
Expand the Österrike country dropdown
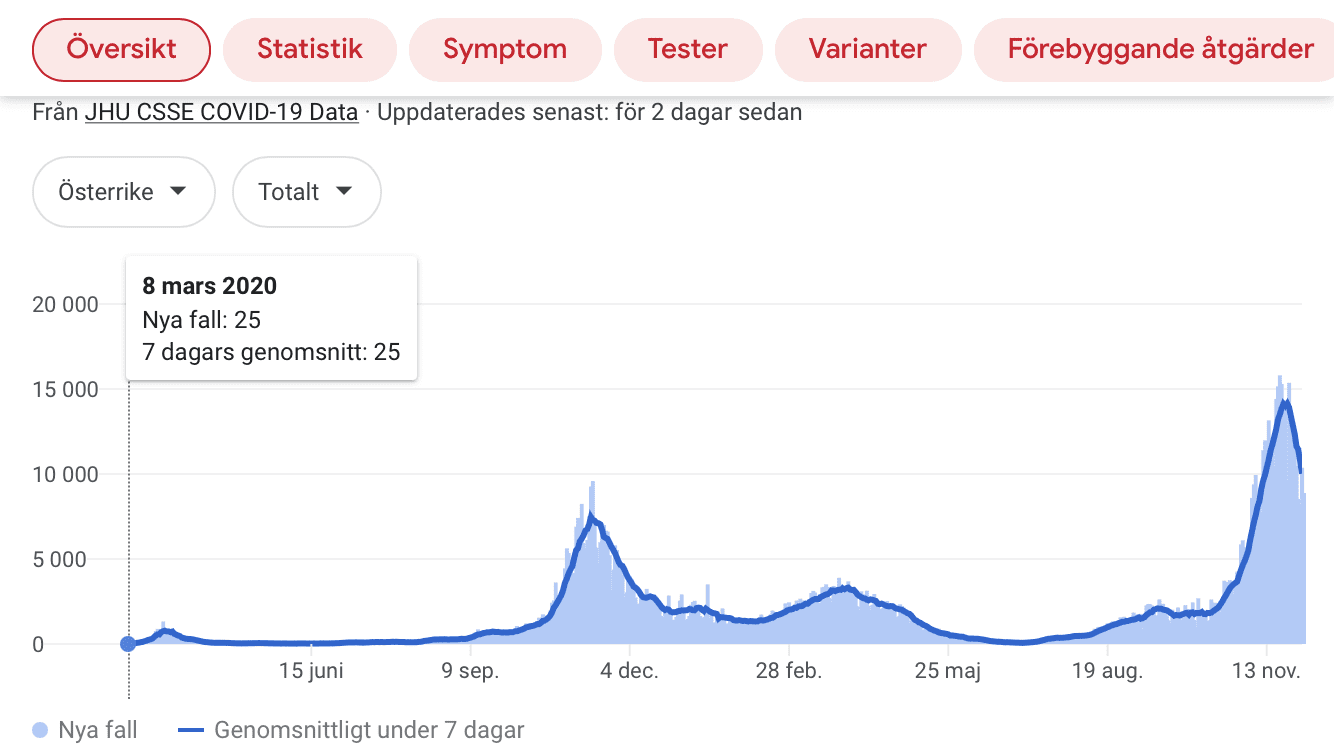click(x=123, y=192)
